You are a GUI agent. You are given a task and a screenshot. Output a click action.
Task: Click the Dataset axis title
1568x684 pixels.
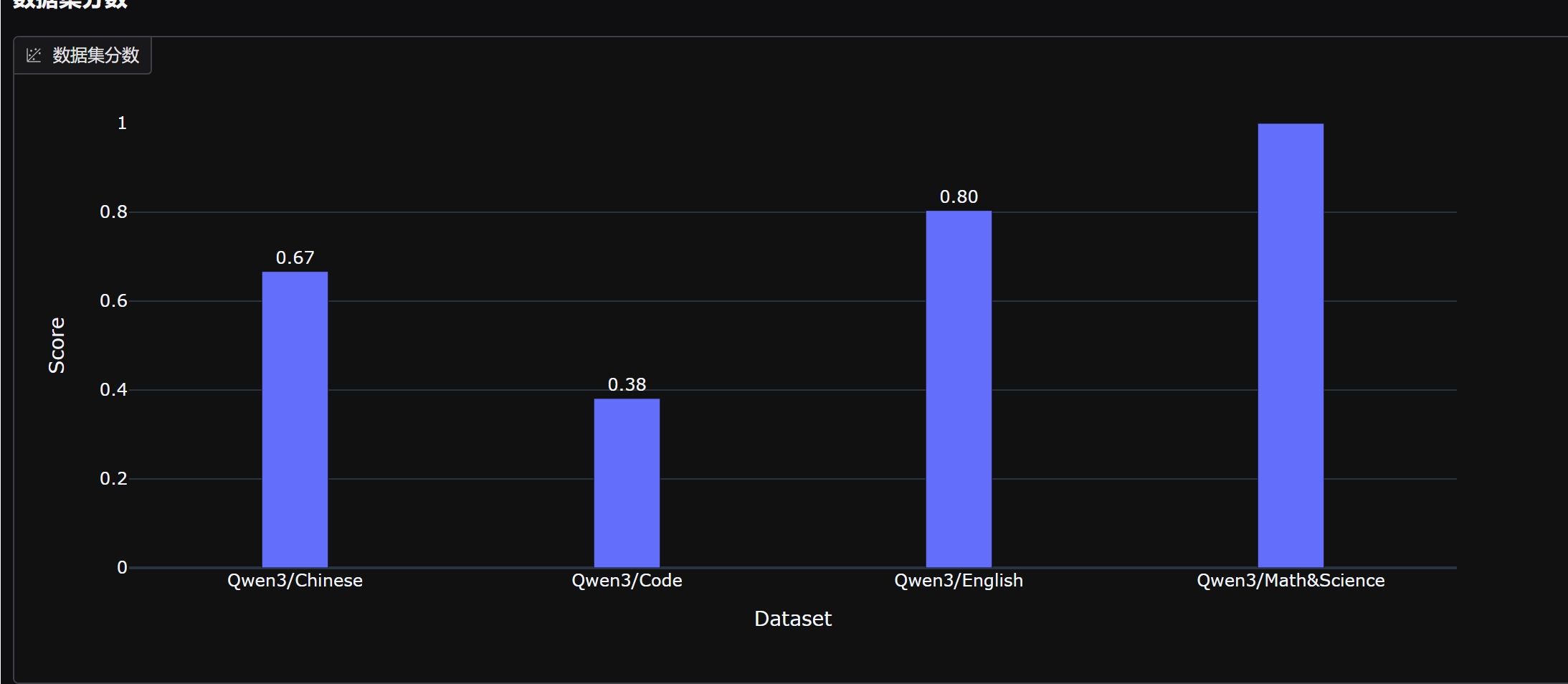click(793, 619)
